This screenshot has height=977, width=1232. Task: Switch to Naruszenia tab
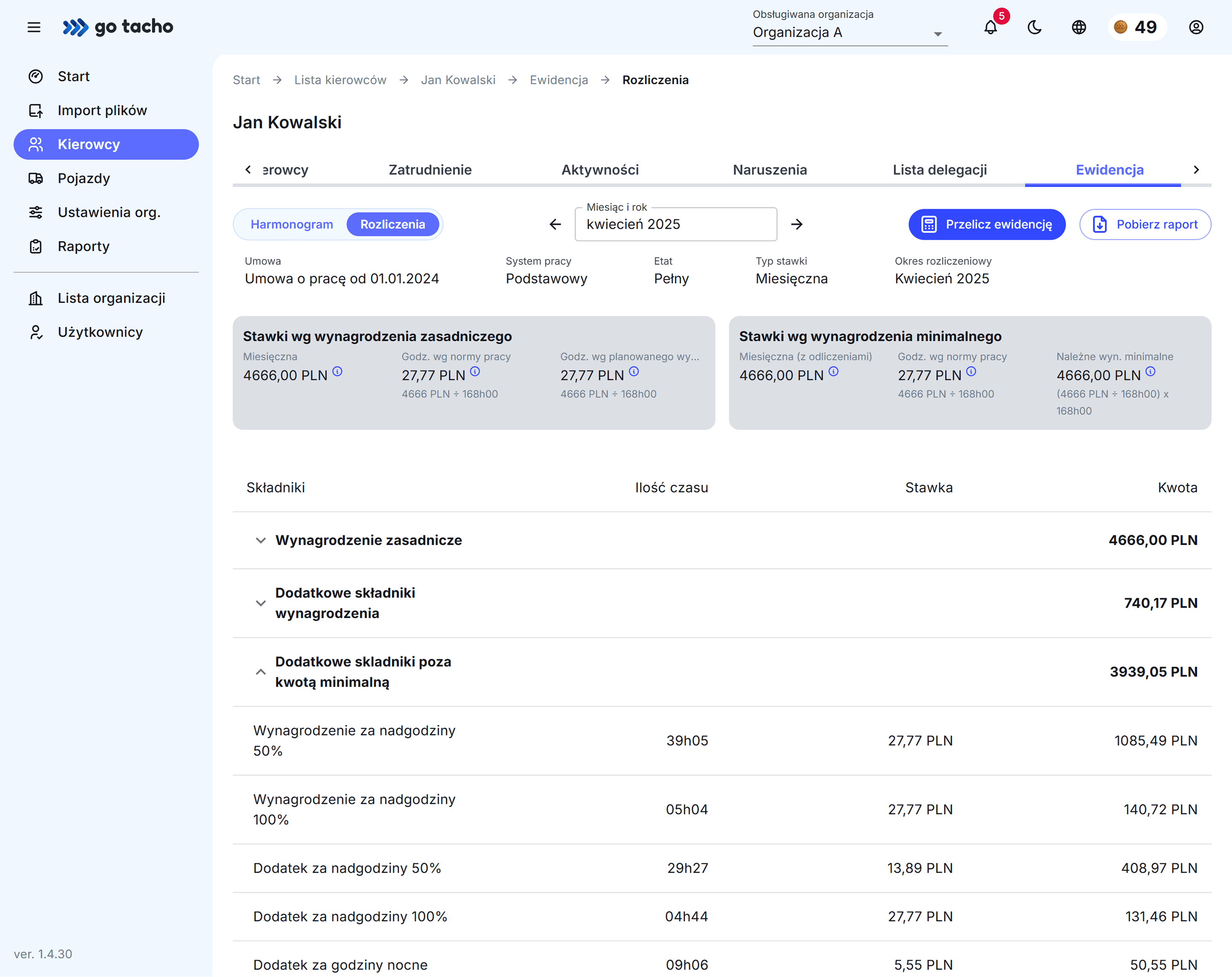tap(770, 170)
